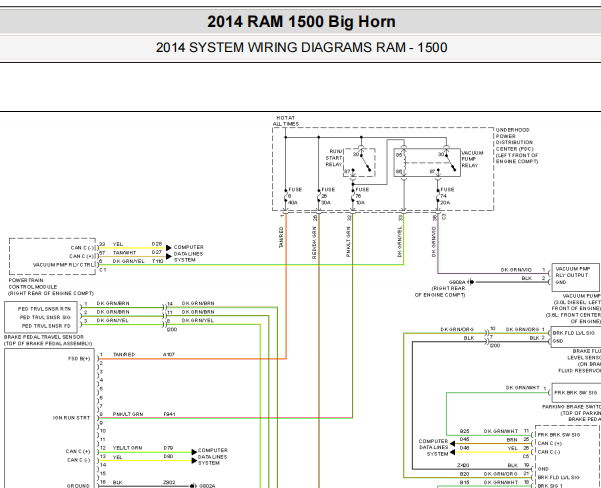The image size is (601, 488).
Task: Click the 'GROUND' pin label
Action: (78, 485)
